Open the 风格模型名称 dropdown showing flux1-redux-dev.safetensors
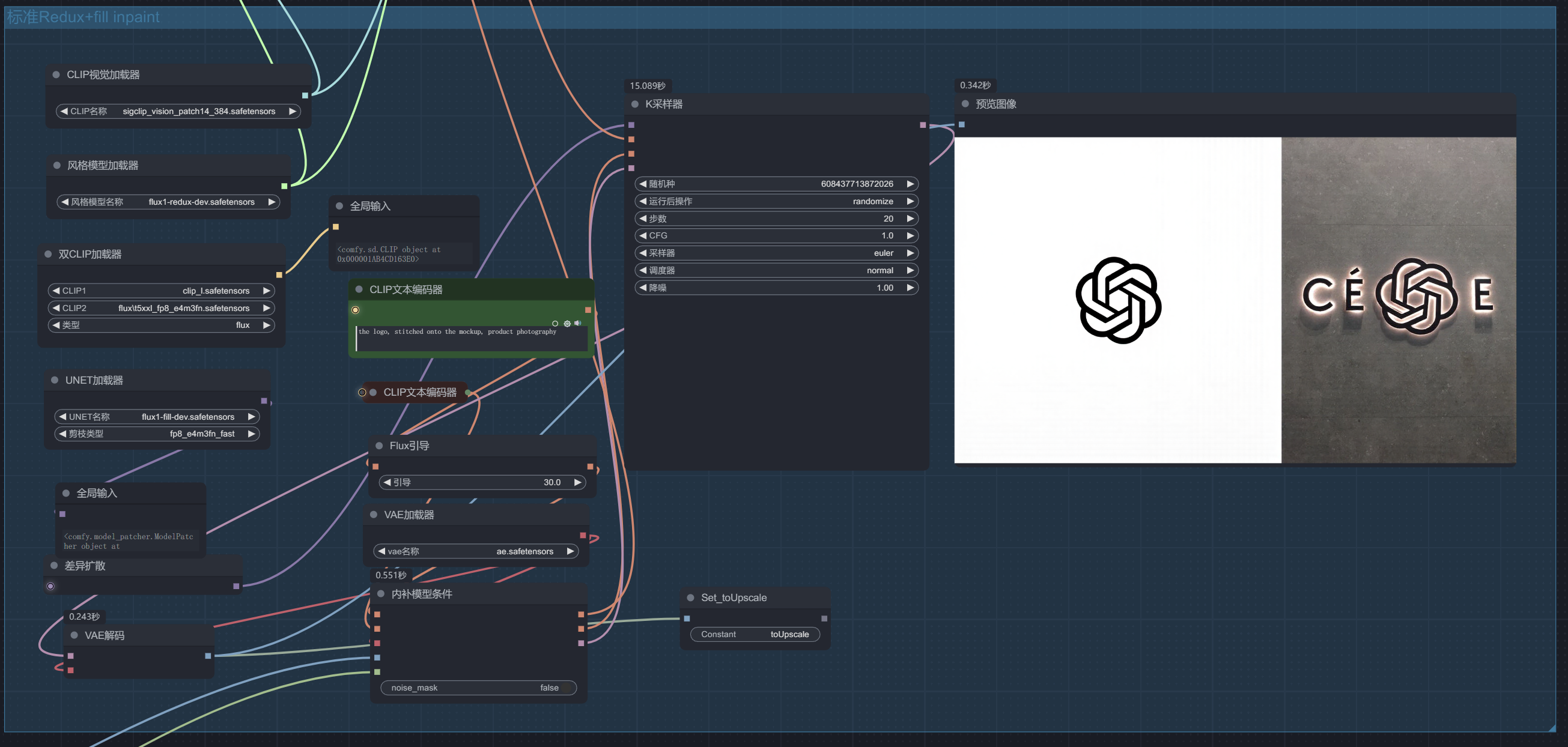This screenshot has height=747, width=1568. pyautogui.click(x=169, y=202)
